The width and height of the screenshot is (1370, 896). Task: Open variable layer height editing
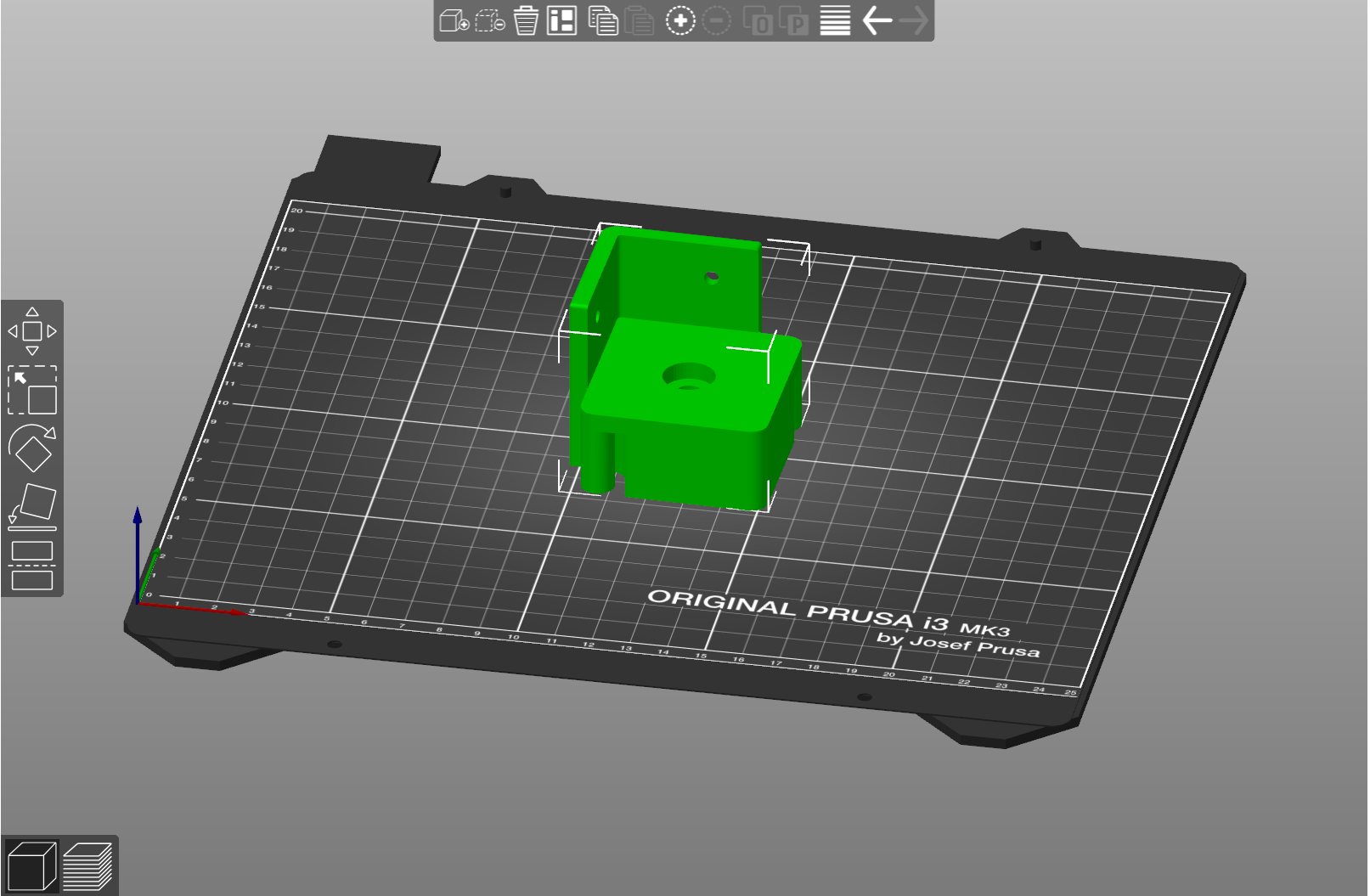tap(835, 20)
